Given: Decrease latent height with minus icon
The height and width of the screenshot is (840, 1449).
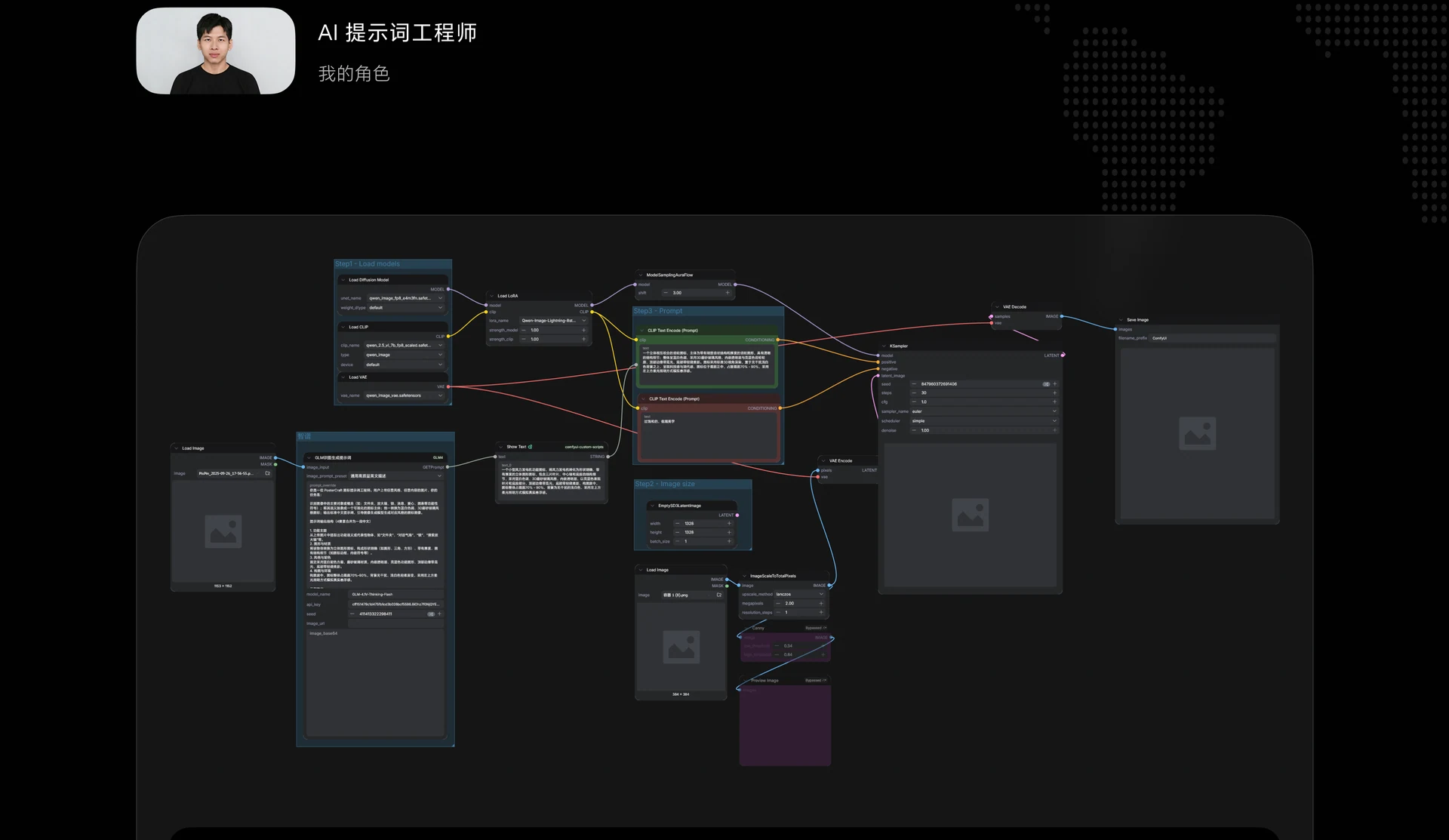Looking at the screenshot, I should [x=677, y=532].
